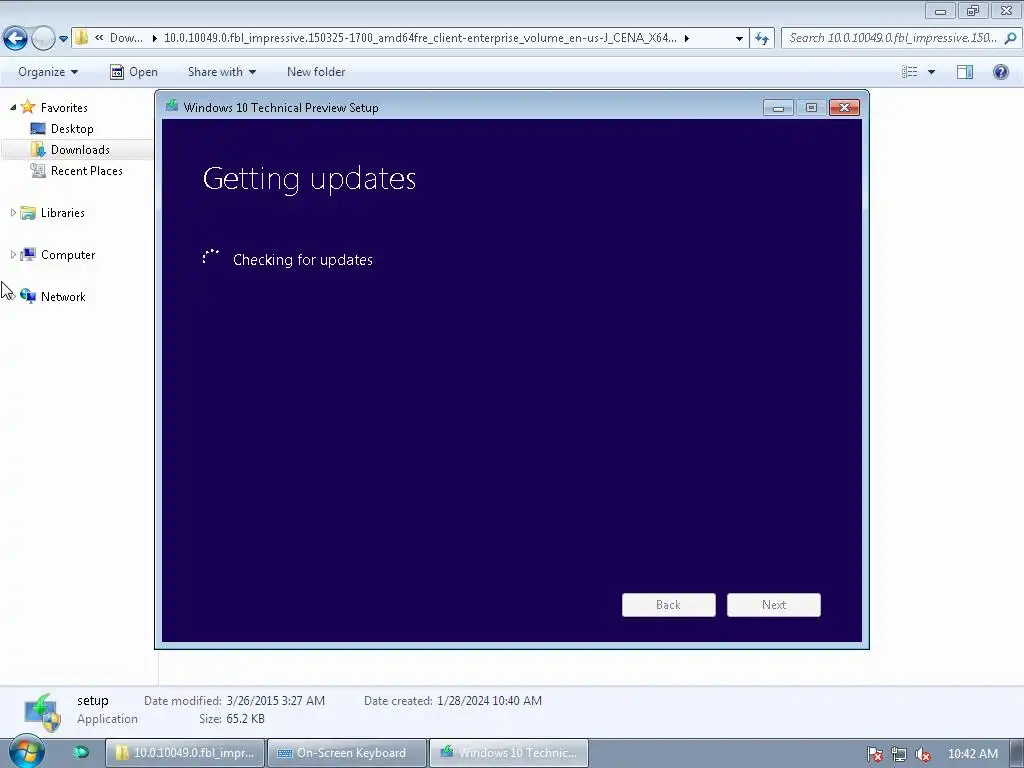Expand the arrow after the breadcrumb folder name
Image resolution: width=1024 pixels, height=768 pixels.
click(x=687, y=39)
